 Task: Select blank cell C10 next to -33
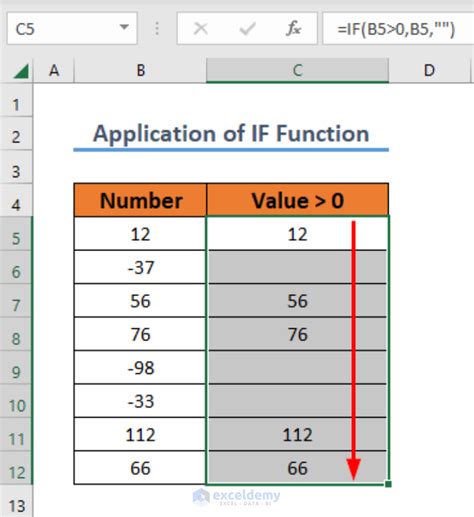pos(297,401)
